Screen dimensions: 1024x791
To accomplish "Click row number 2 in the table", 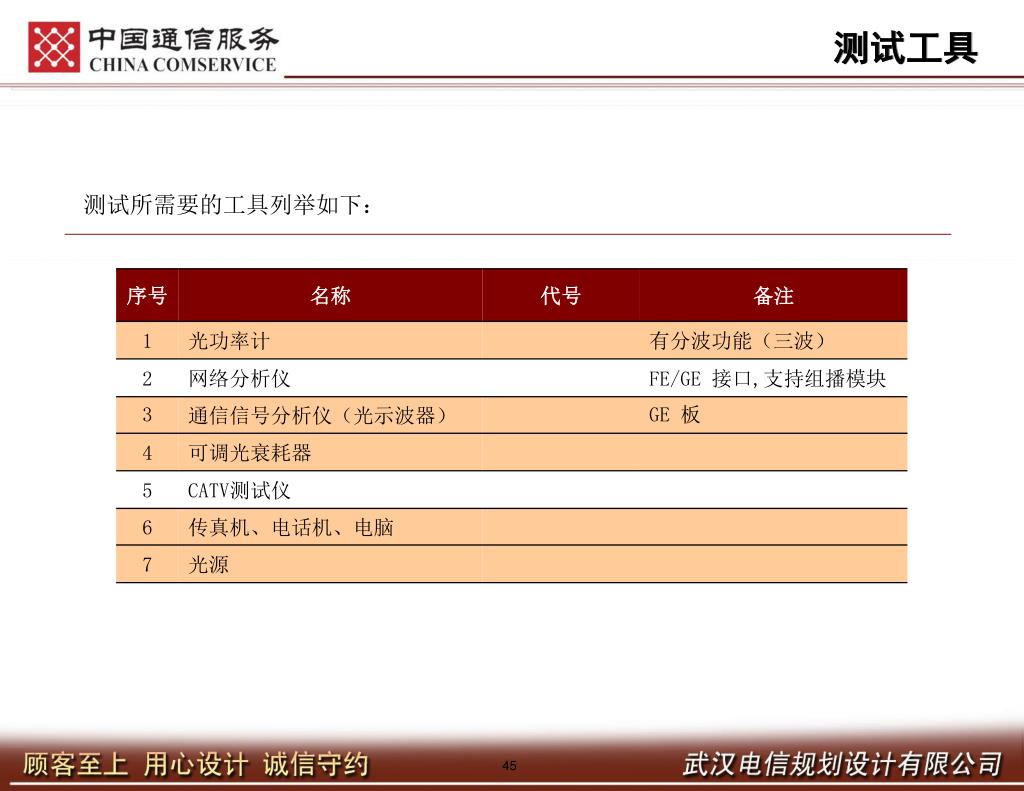I will pos(147,378).
